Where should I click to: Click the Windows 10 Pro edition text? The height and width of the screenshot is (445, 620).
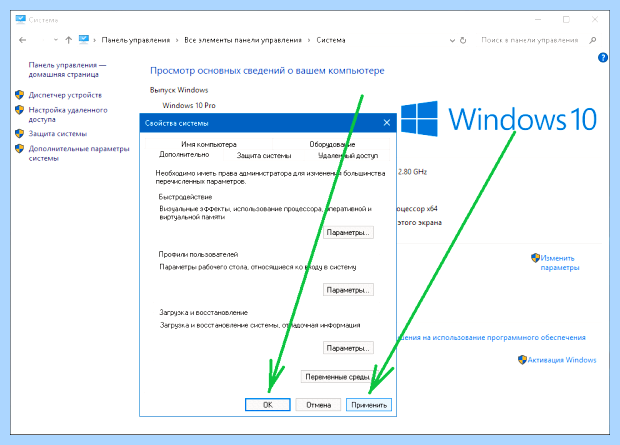(x=189, y=105)
